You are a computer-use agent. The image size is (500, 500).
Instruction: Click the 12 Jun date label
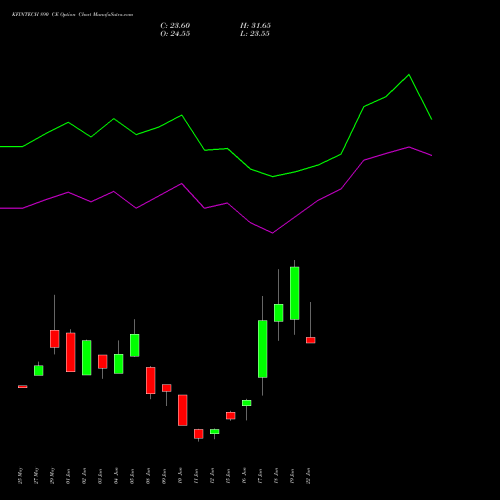[213, 476]
